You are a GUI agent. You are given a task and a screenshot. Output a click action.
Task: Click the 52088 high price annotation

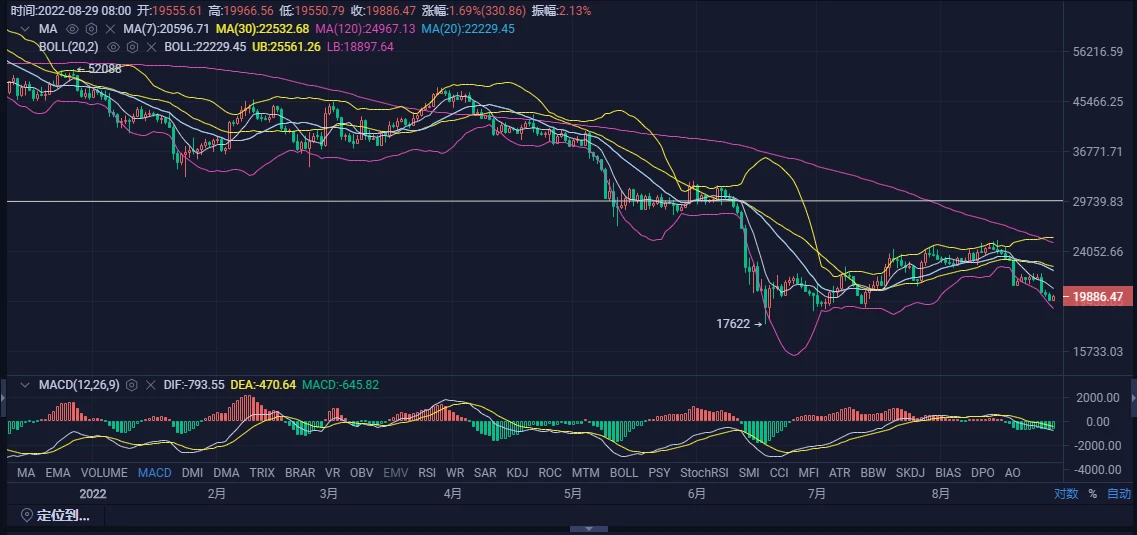click(x=98, y=69)
